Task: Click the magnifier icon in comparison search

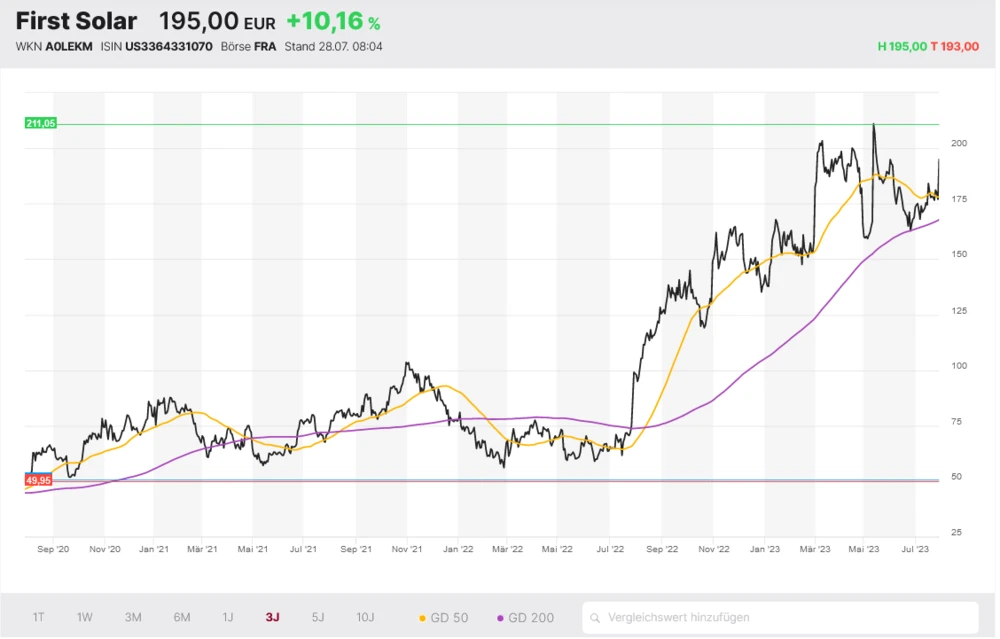Action: pos(595,618)
